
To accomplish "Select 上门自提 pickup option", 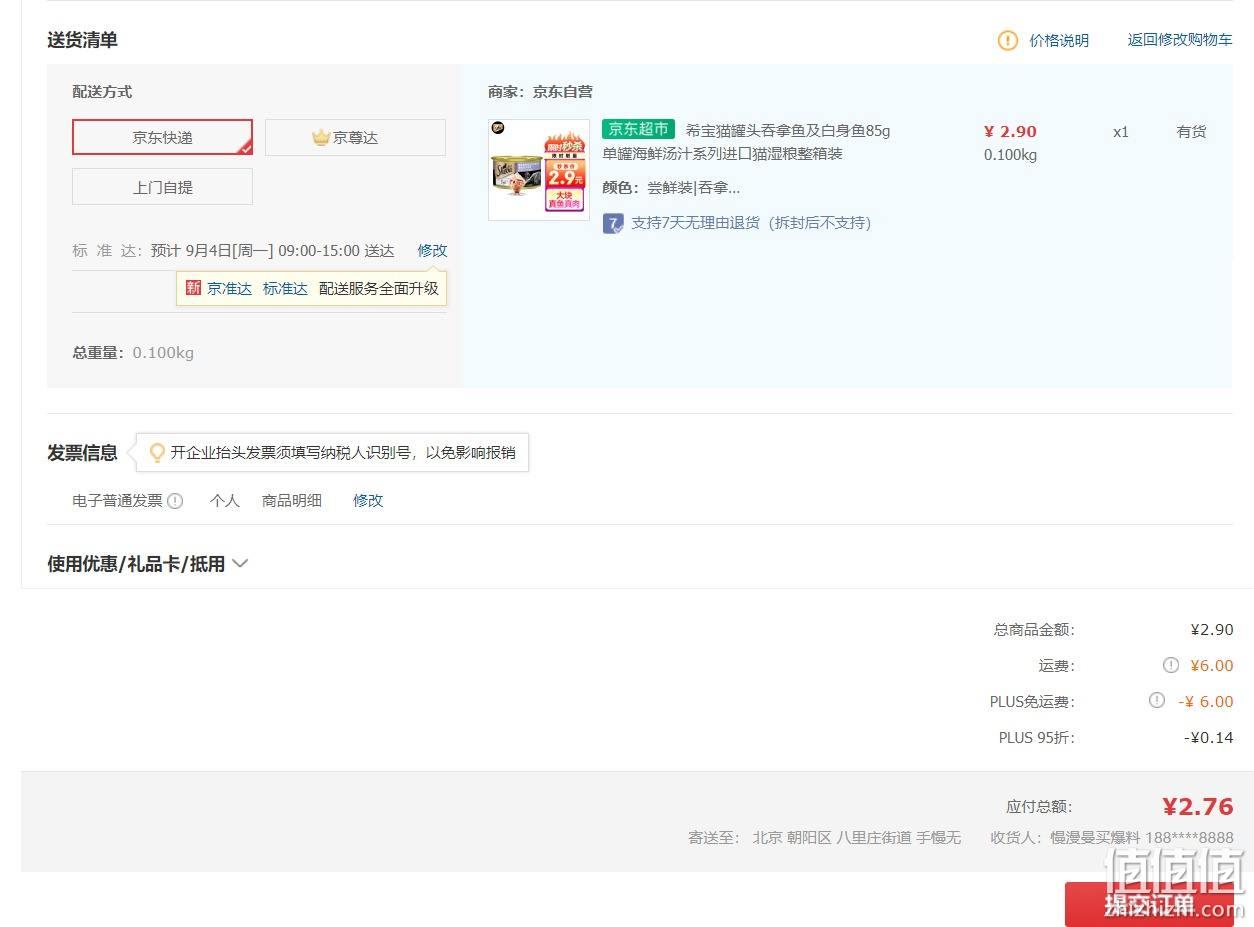I will 162,187.
